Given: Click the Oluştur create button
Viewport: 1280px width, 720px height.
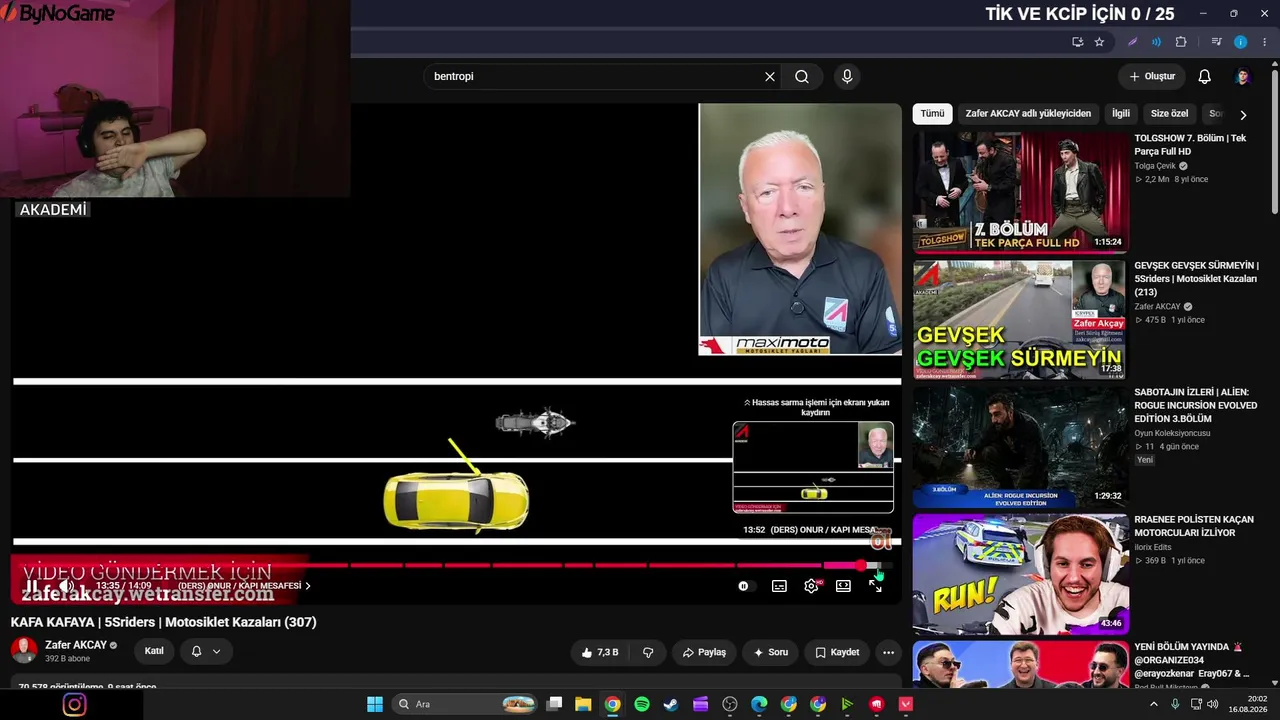Looking at the screenshot, I should pyautogui.click(x=1152, y=77).
